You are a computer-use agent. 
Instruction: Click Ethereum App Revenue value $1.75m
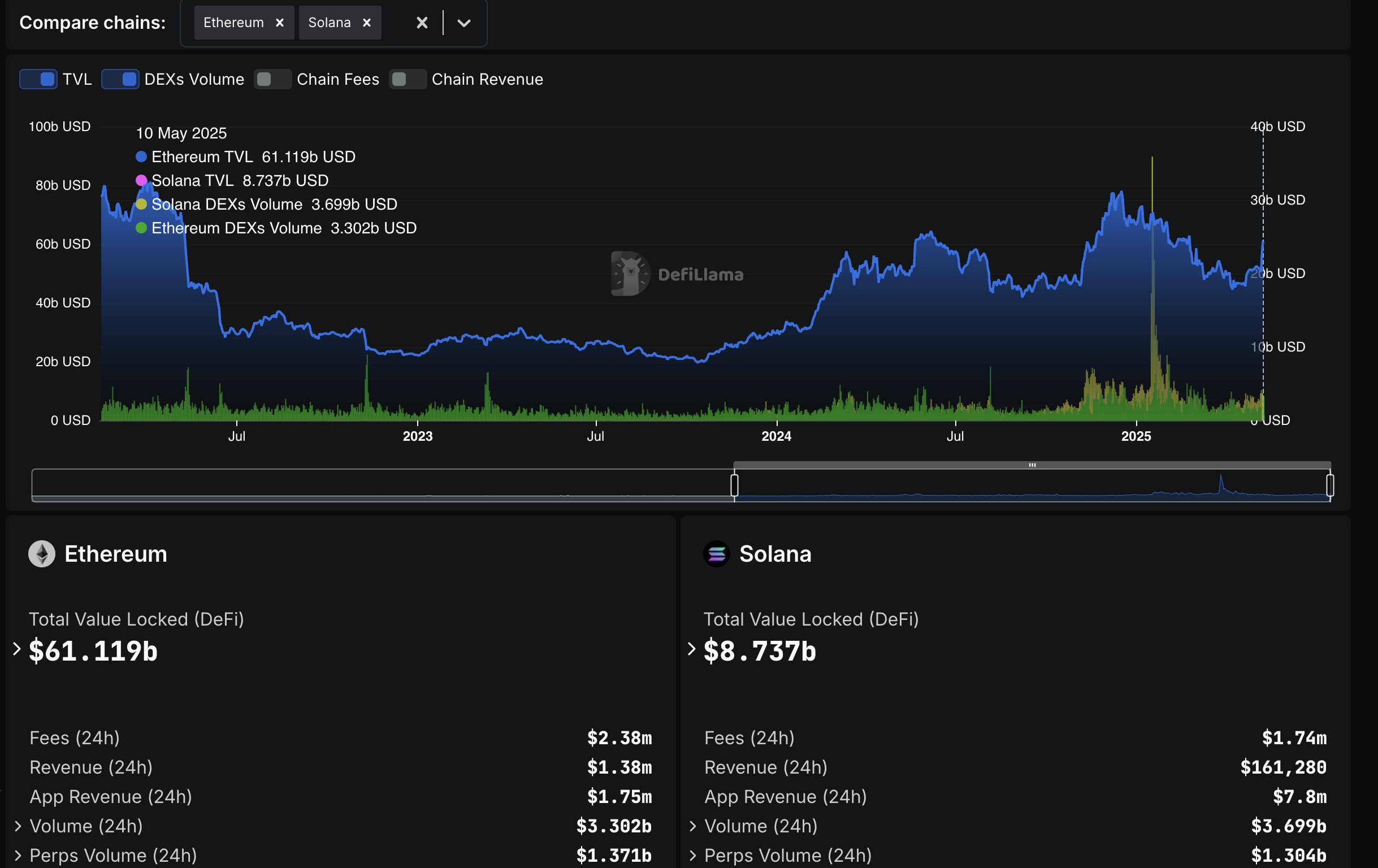click(x=619, y=797)
